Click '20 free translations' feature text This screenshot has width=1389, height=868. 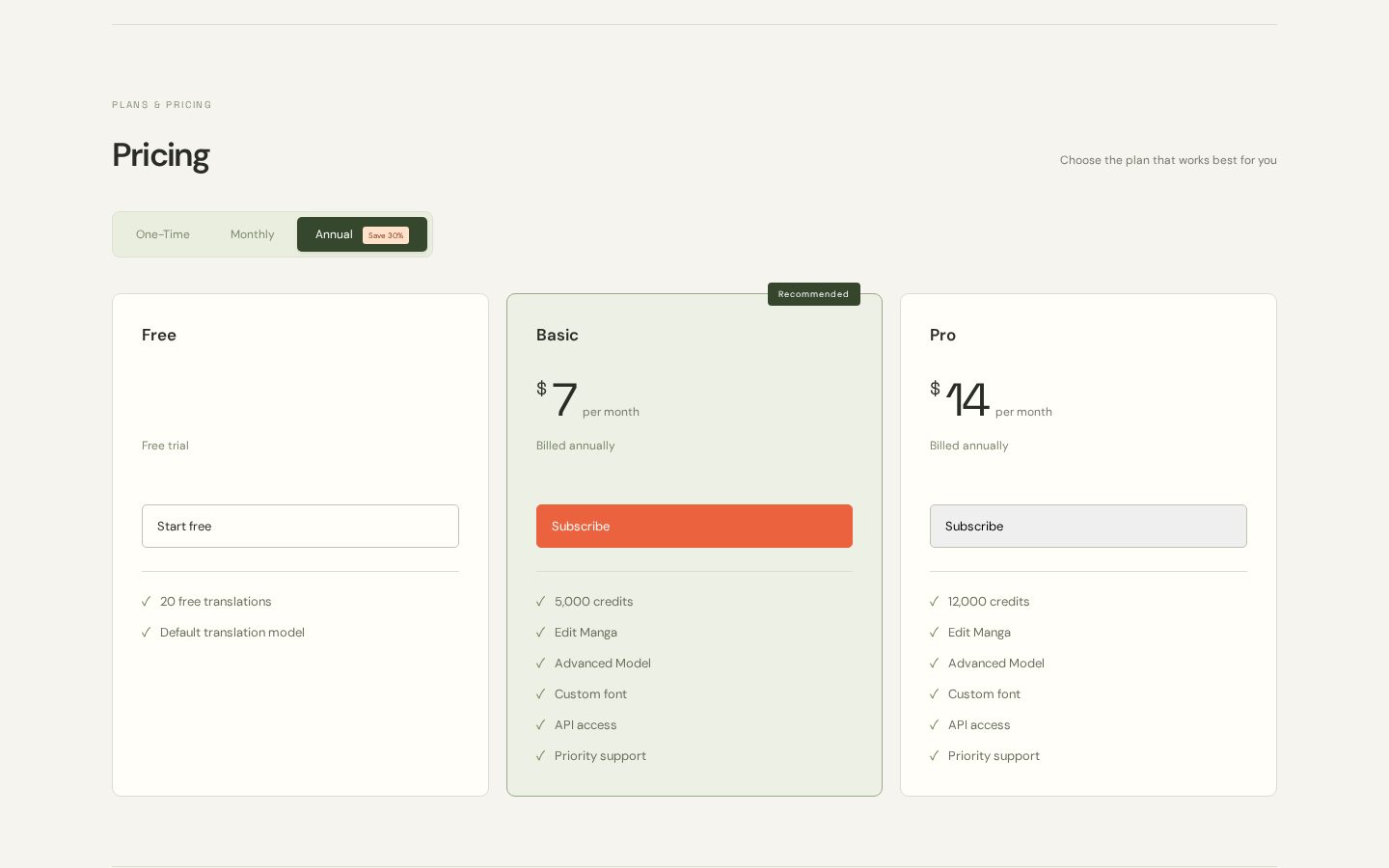coord(216,601)
